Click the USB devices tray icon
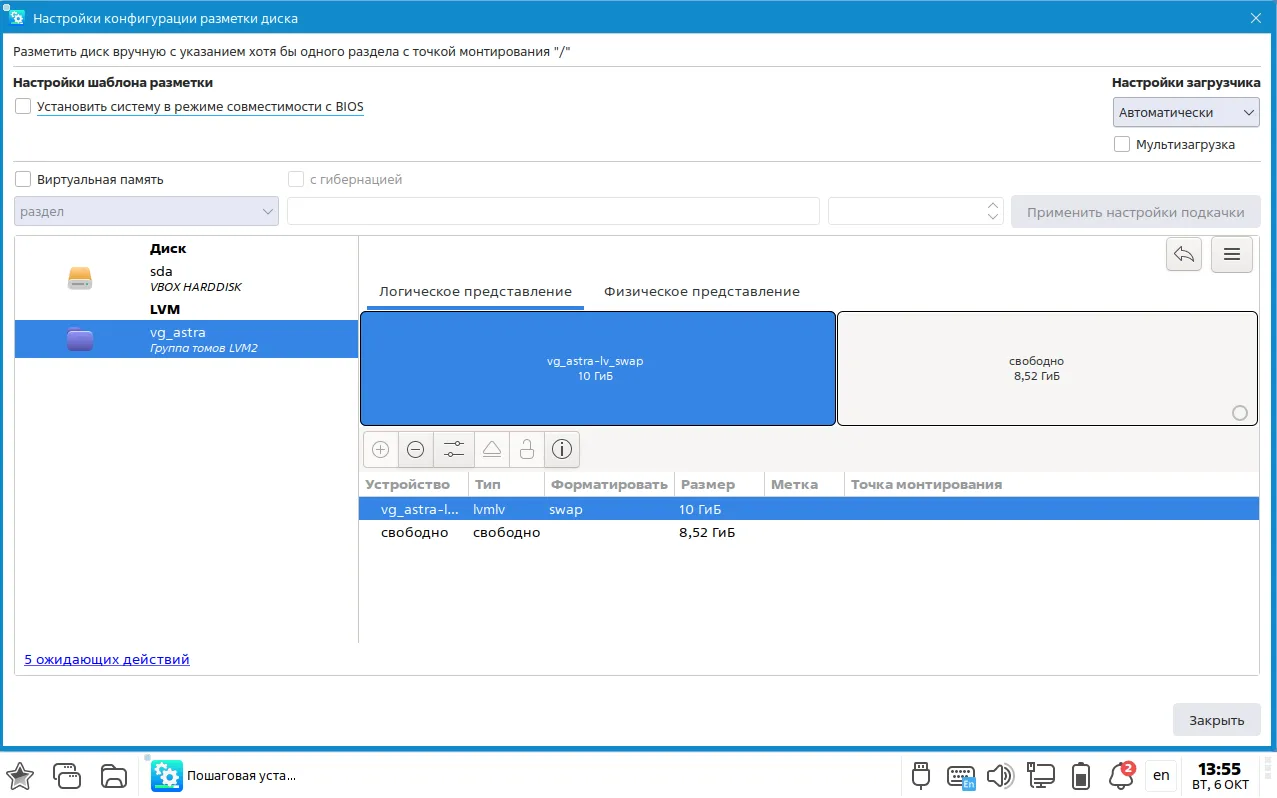 pos(921,775)
